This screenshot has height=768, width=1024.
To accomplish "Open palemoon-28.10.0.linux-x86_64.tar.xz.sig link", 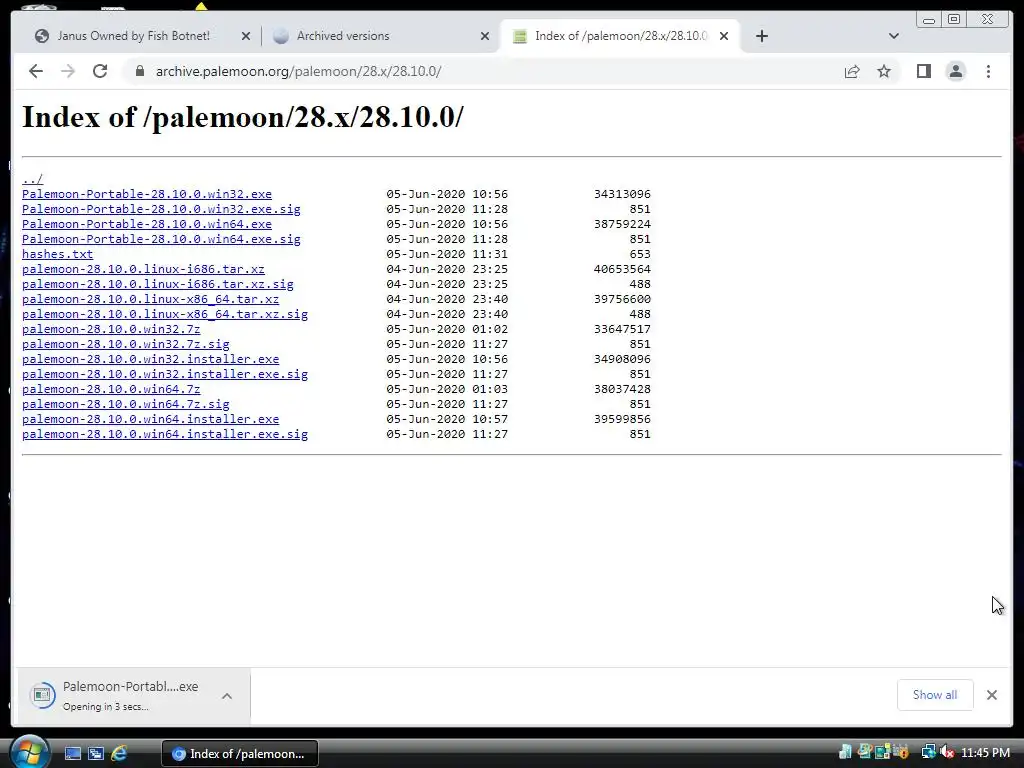I will (165, 314).
